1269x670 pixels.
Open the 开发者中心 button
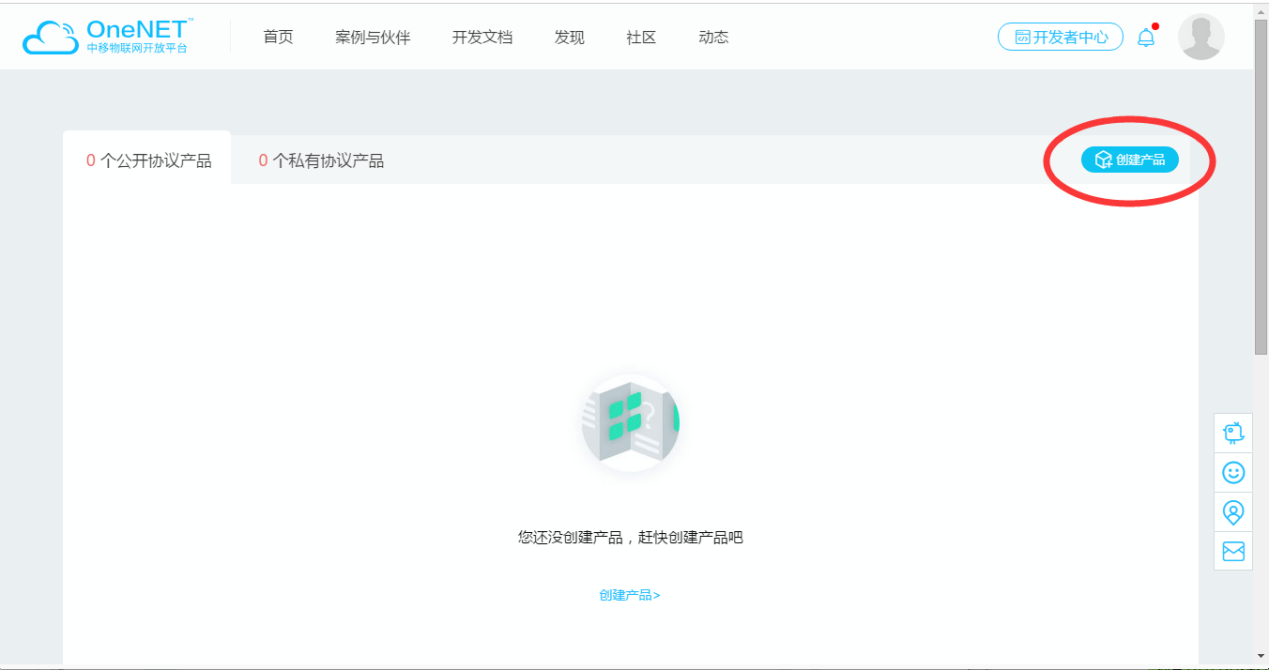pyautogui.click(x=1060, y=36)
